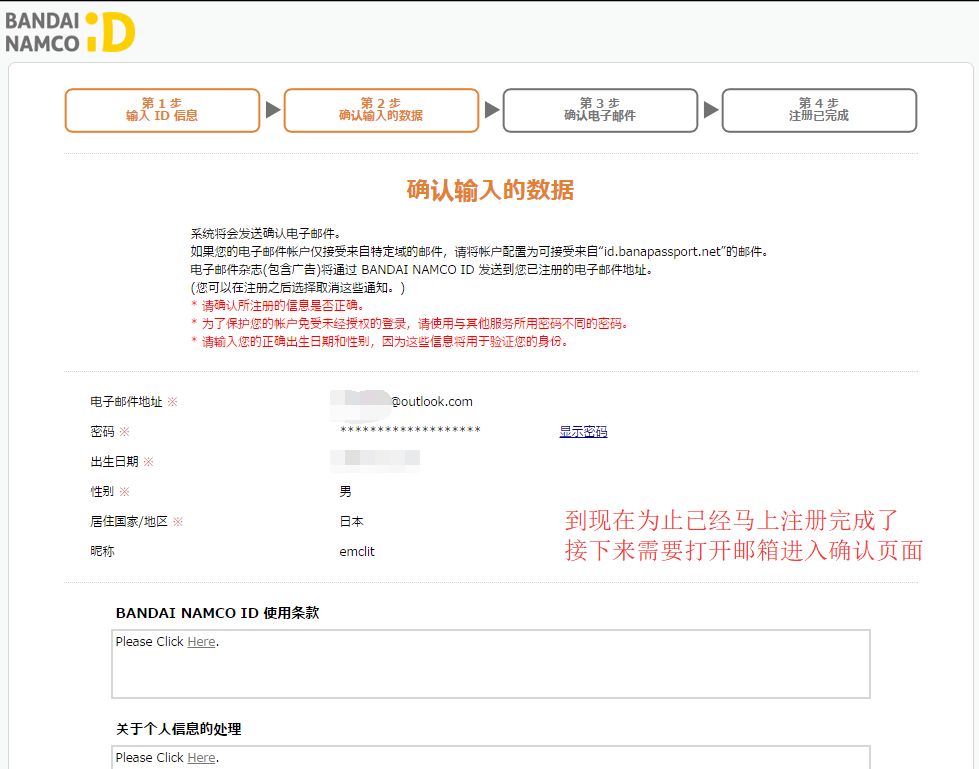Click the BANDAI NAMCO ID 使用条款 heading

(217, 613)
